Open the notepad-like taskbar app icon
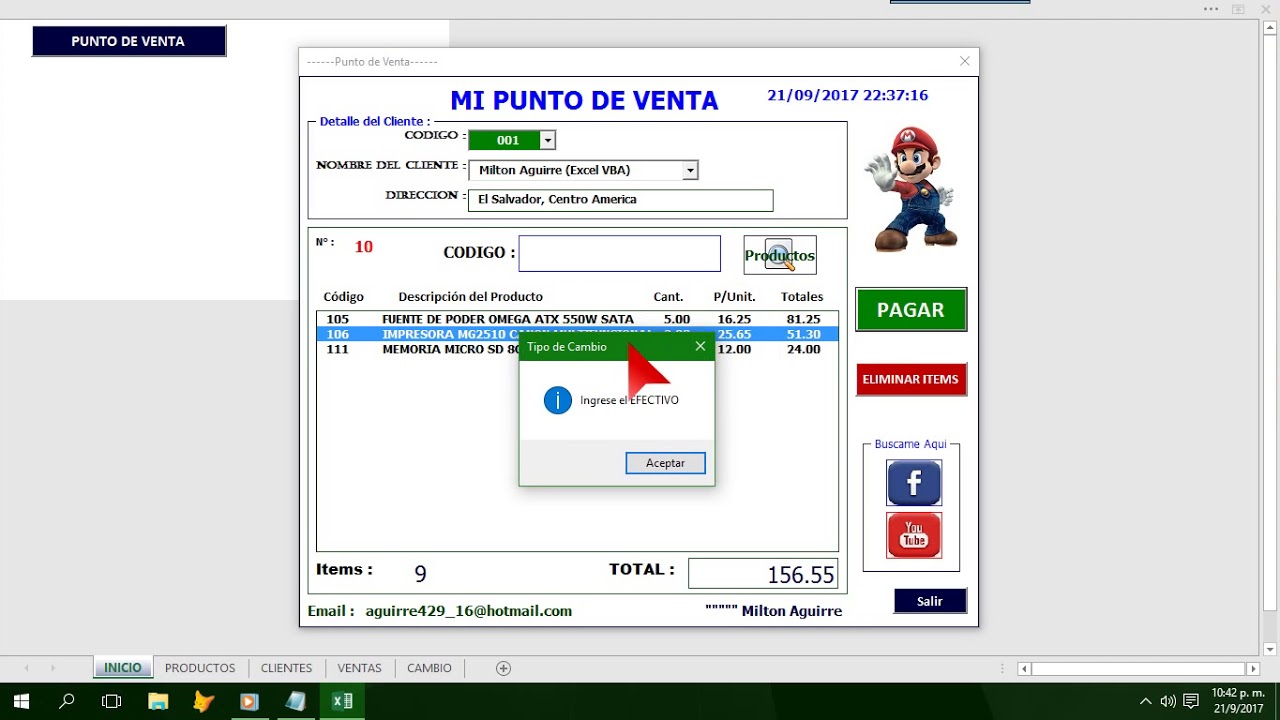 [296, 701]
